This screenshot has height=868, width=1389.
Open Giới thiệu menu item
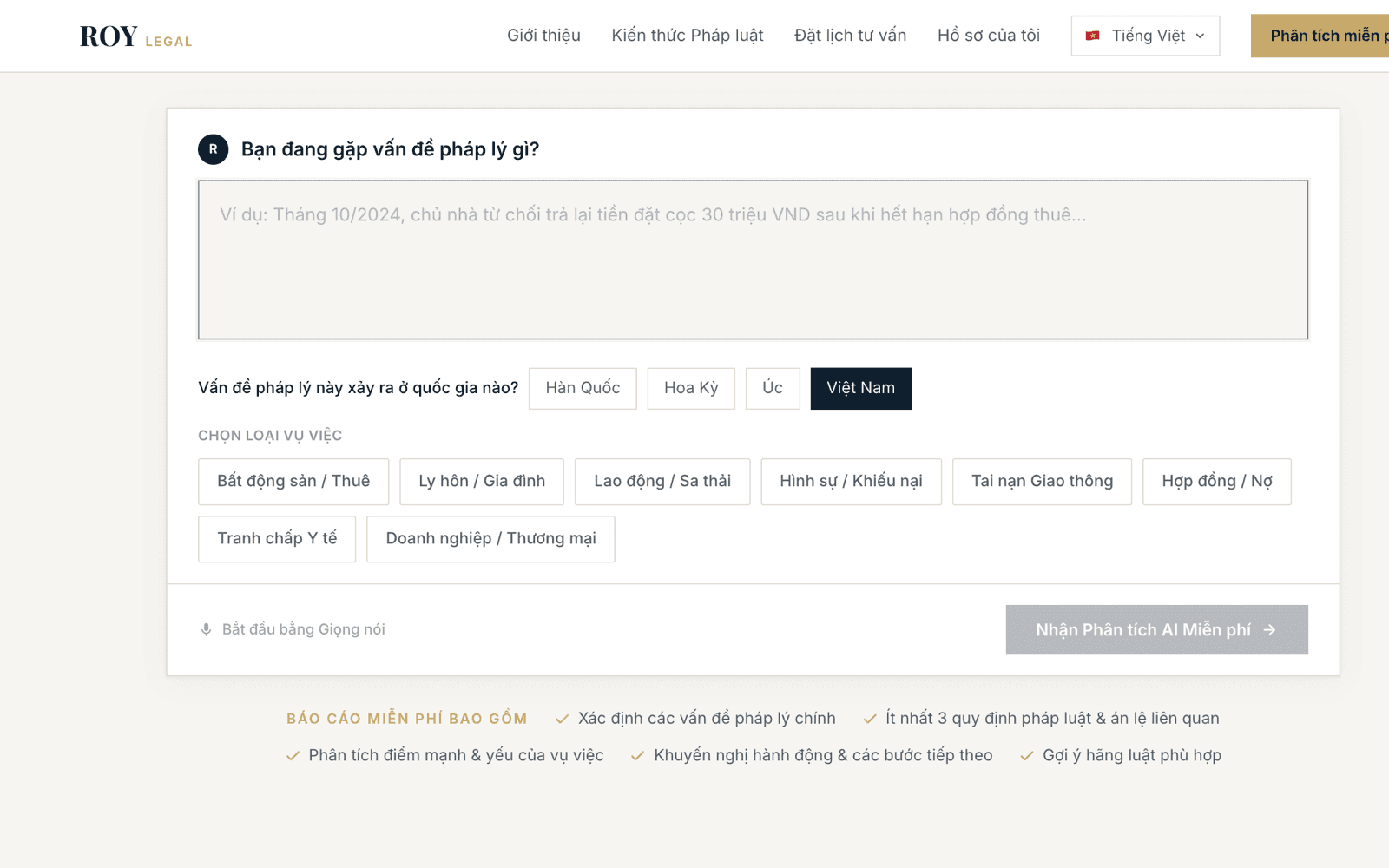click(x=543, y=36)
